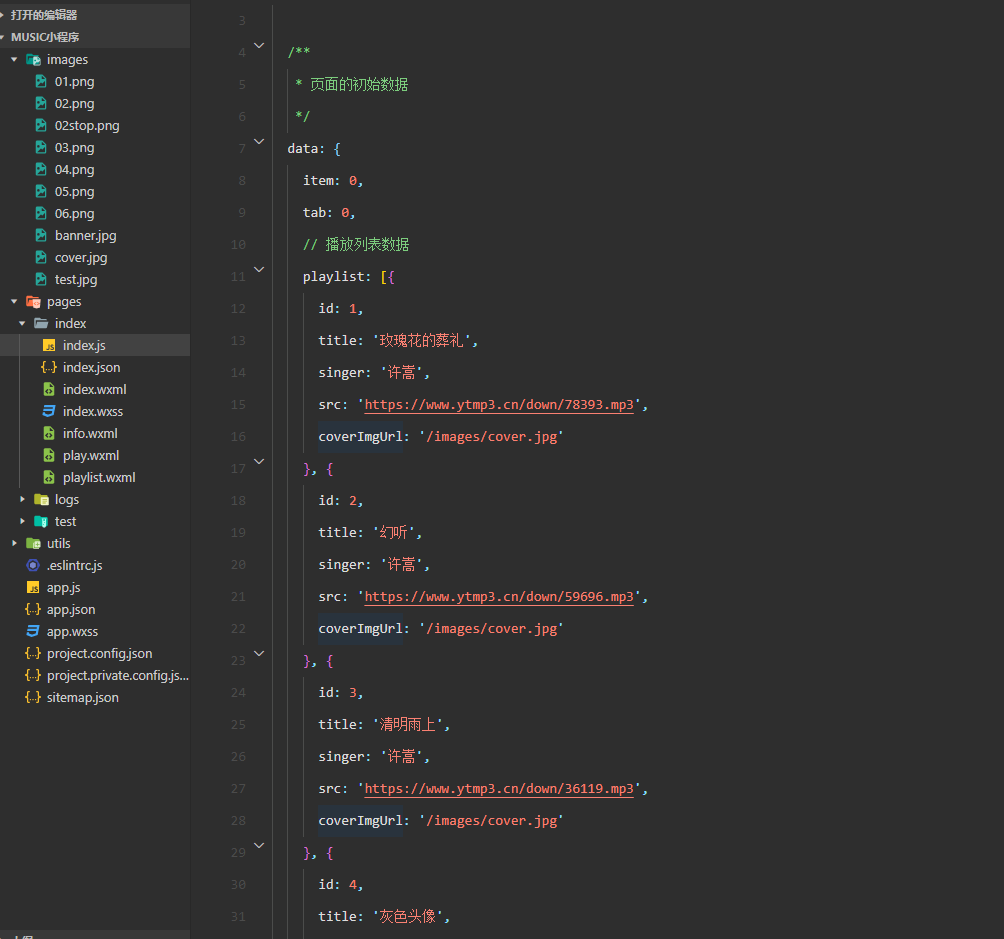1004x939 pixels.
Task: Fold the code block at line 17
Action: pyautogui.click(x=259, y=461)
